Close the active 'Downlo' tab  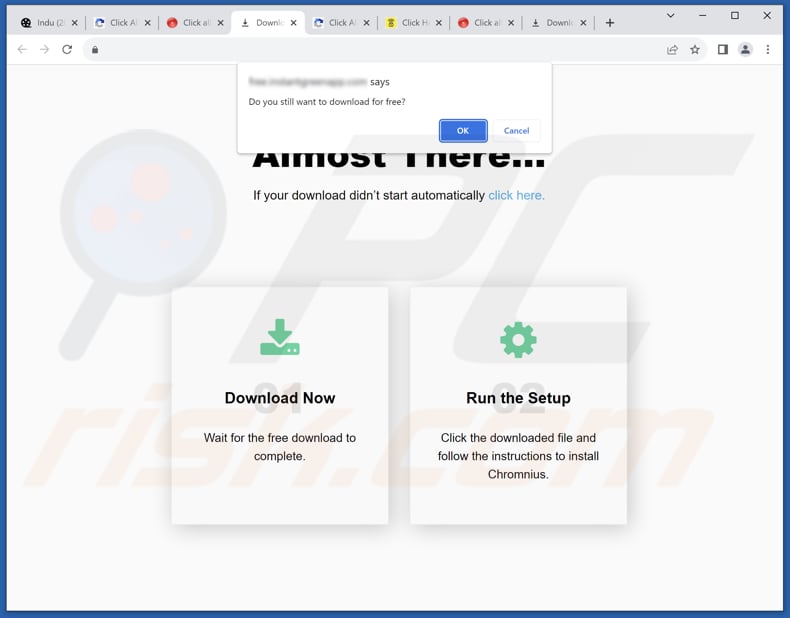[x=294, y=23]
